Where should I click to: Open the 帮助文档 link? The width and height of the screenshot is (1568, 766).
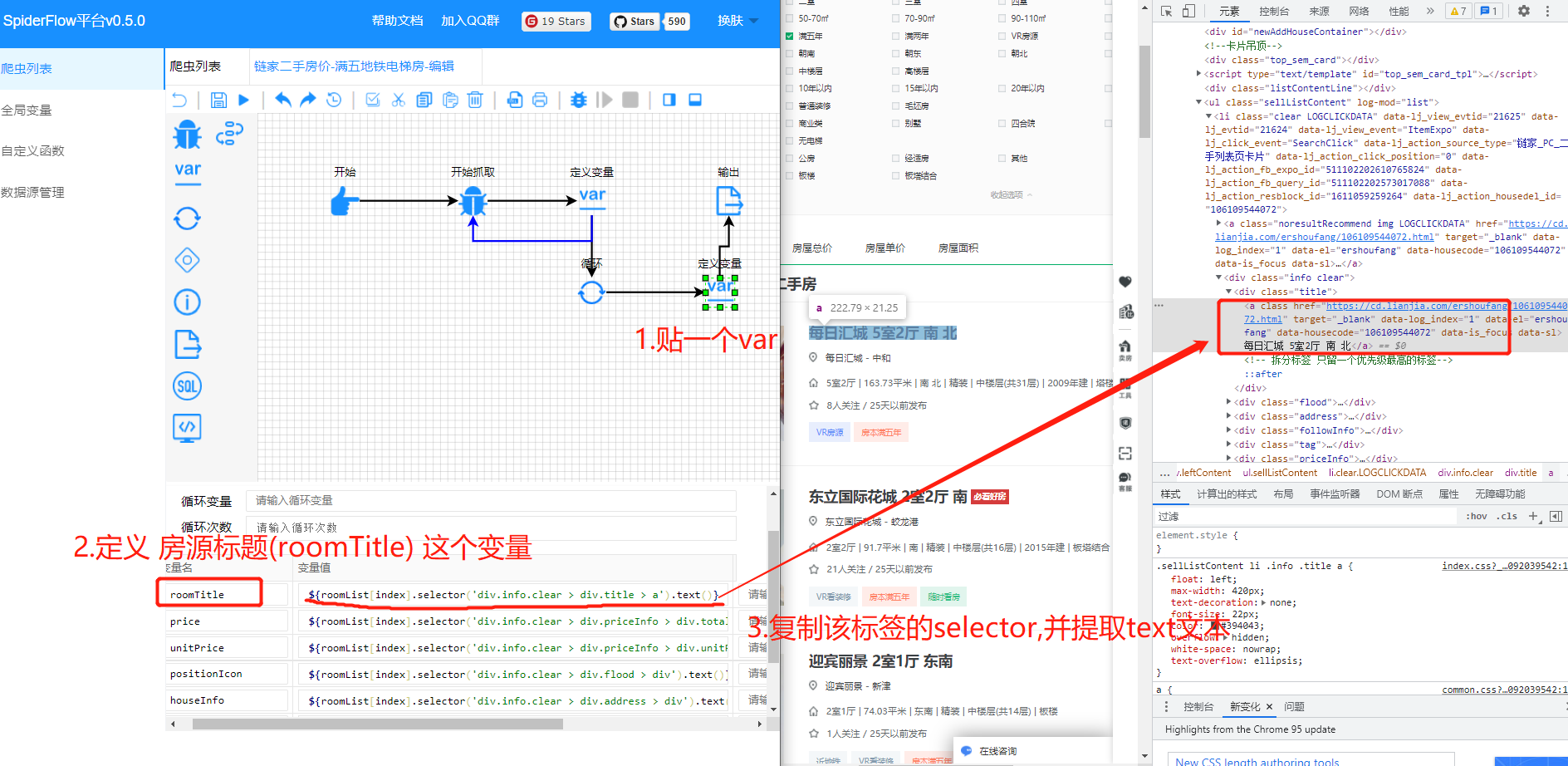pos(396,21)
